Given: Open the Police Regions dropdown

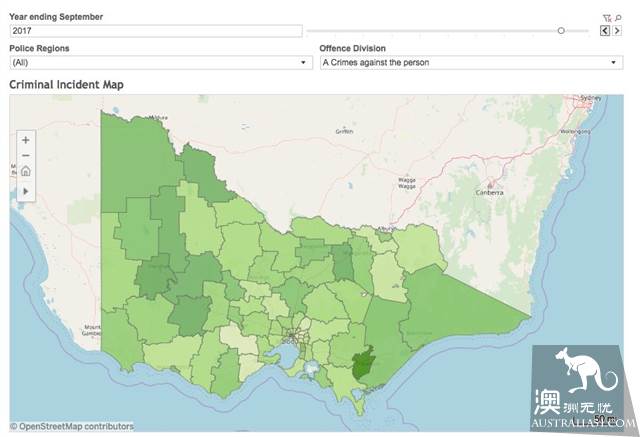Looking at the screenshot, I should coord(161,62).
